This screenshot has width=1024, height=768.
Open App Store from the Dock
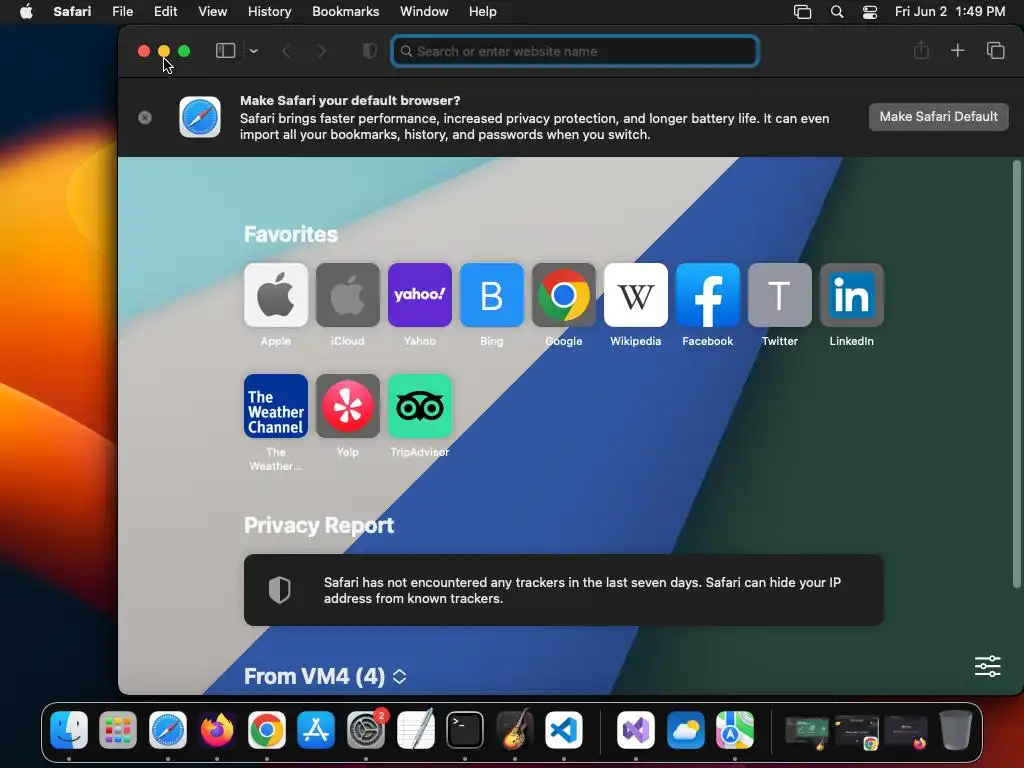pyautogui.click(x=316, y=729)
